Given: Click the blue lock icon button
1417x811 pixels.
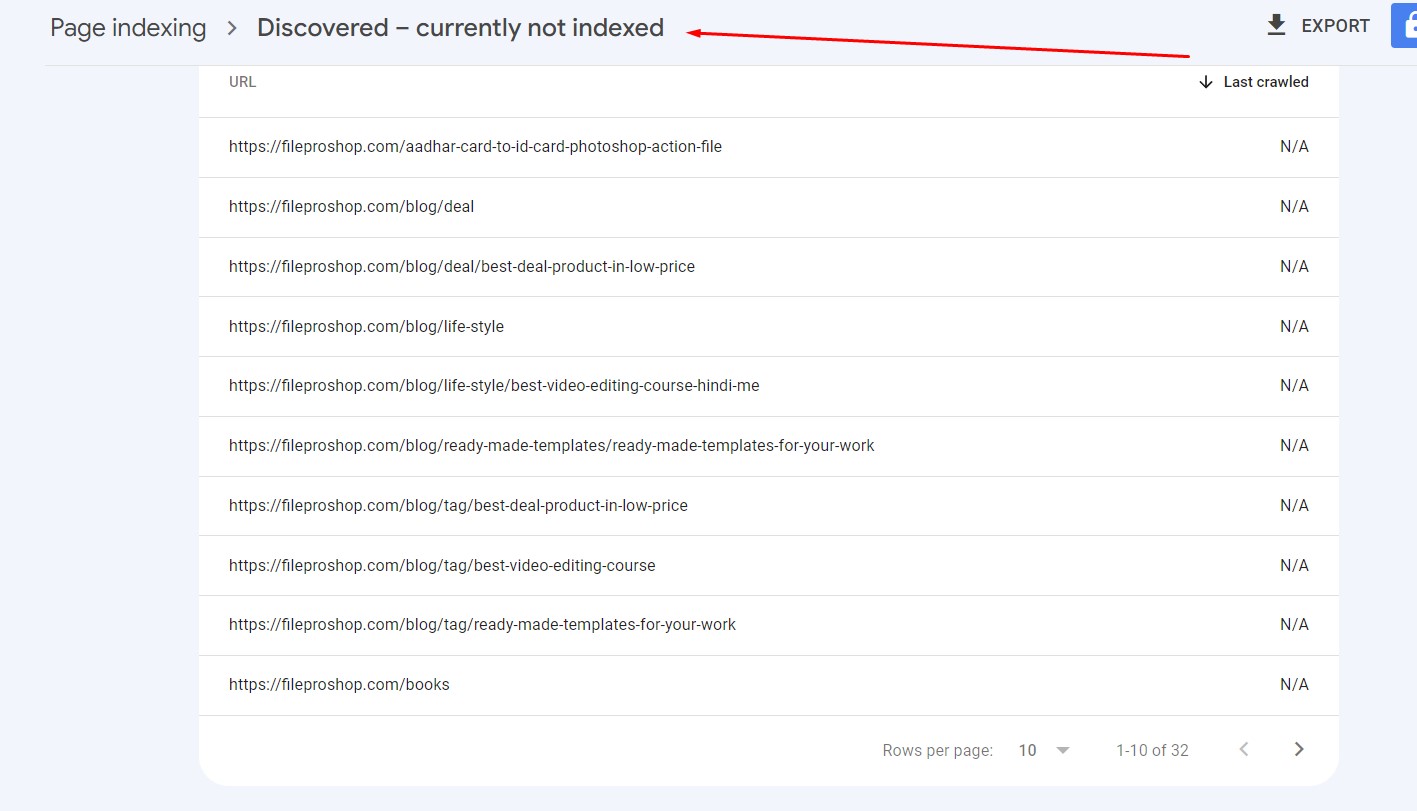Looking at the screenshot, I should click(x=1405, y=26).
